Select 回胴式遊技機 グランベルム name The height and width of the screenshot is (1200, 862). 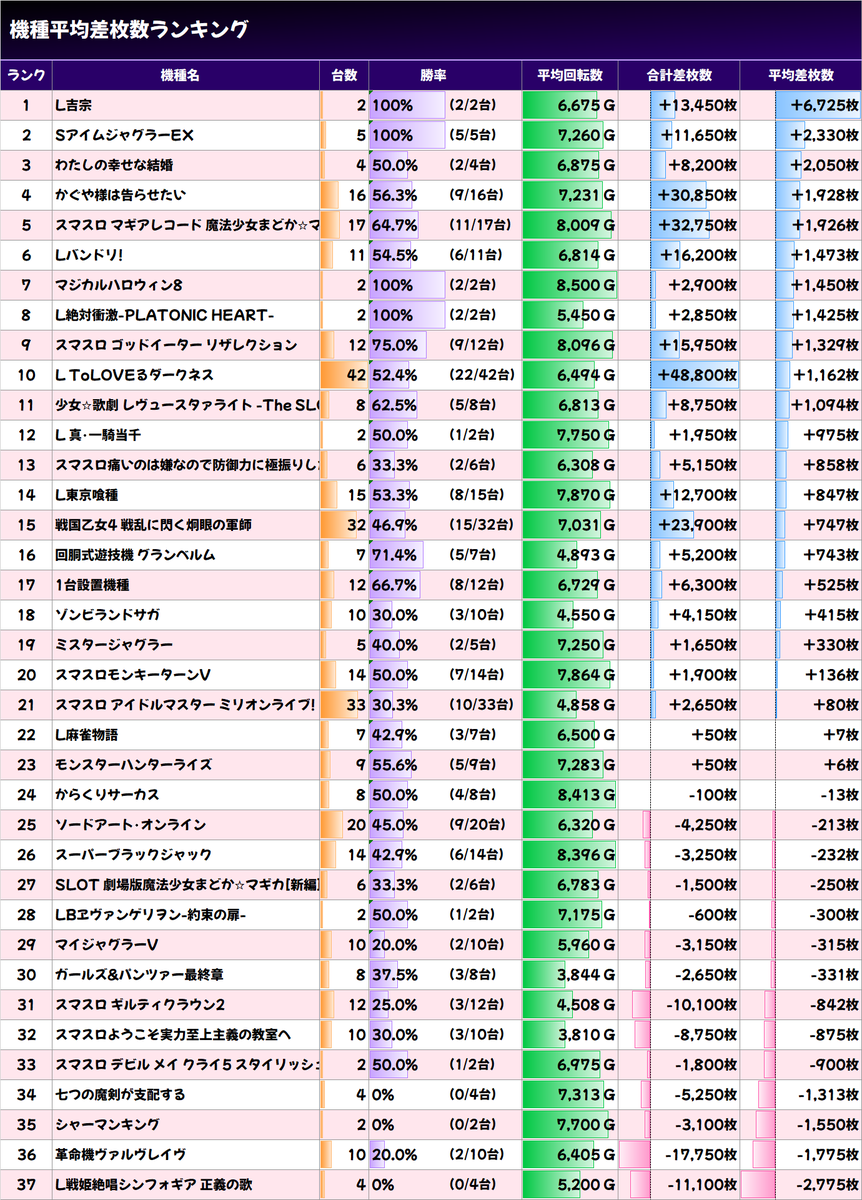[x=135, y=555]
